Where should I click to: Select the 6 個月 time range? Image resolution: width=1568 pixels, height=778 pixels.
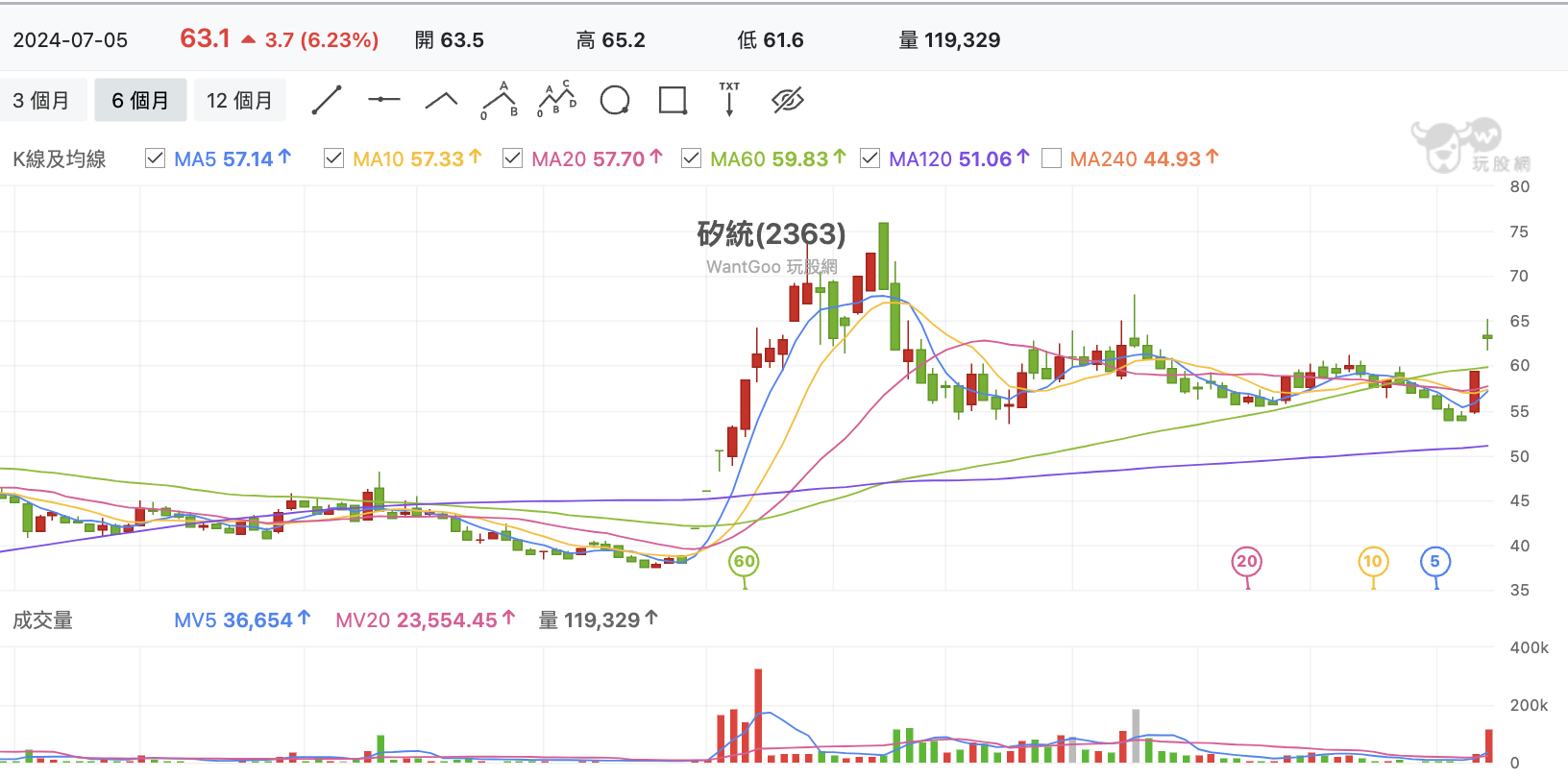click(x=140, y=100)
